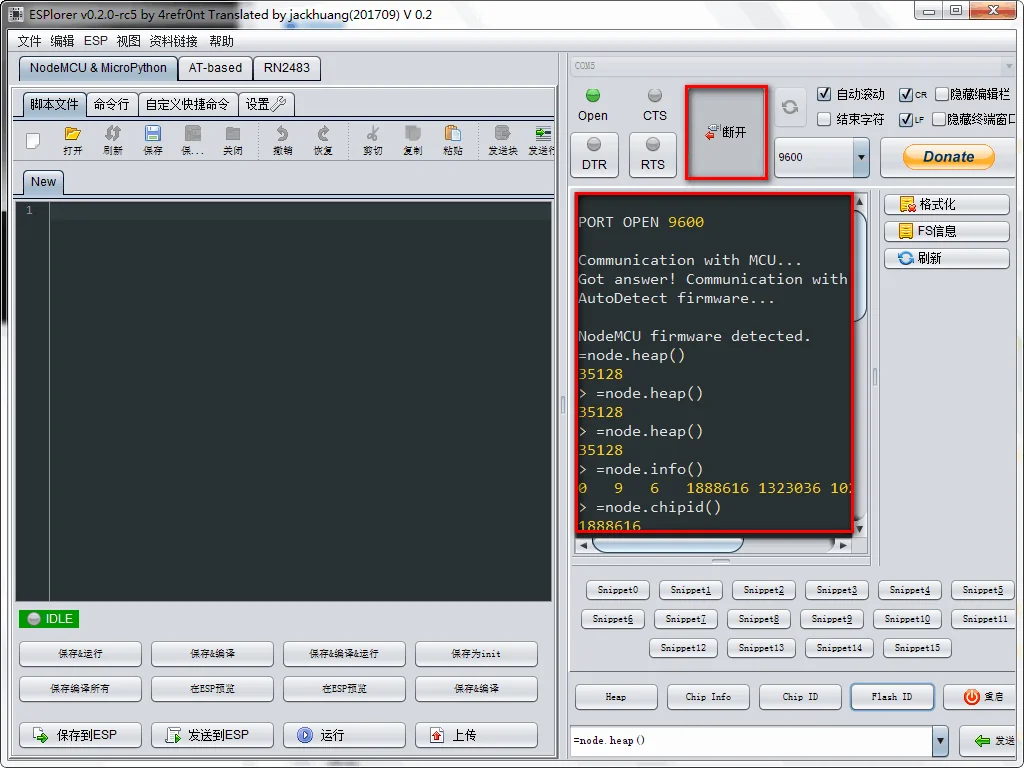This screenshot has height=768, width=1024.
Task: Click the =node.heap() command input field
Action: click(x=751, y=741)
